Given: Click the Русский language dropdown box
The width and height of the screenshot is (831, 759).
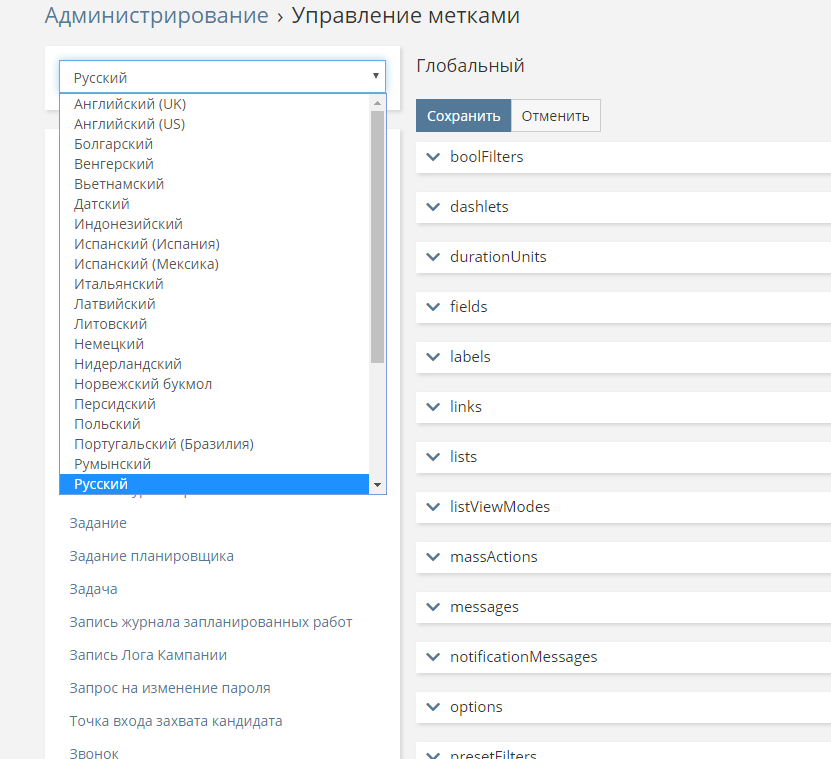Looking at the screenshot, I should click(x=222, y=77).
